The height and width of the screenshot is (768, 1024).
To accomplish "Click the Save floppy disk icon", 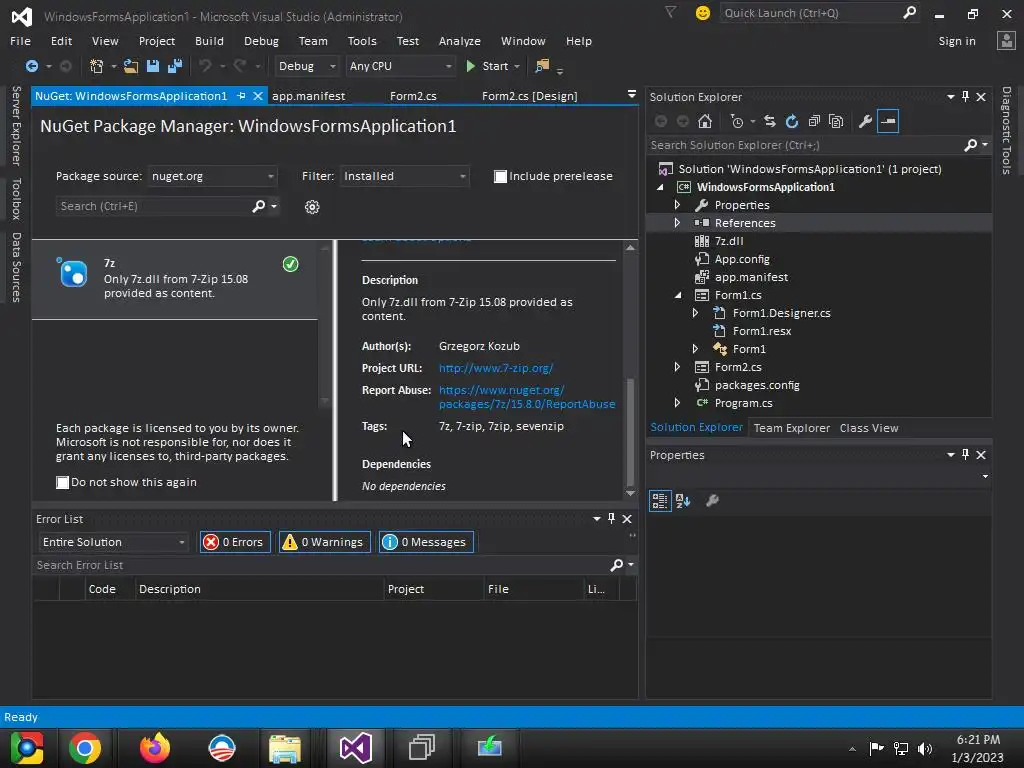I will click(x=153, y=66).
